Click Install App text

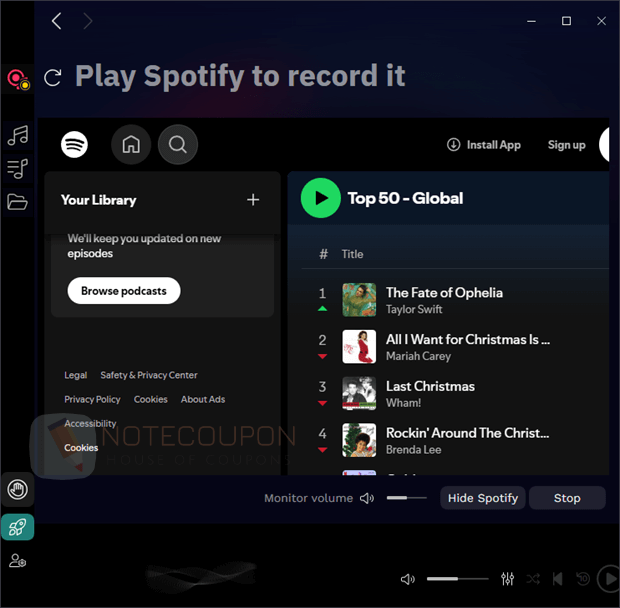[x=493, y=145]
